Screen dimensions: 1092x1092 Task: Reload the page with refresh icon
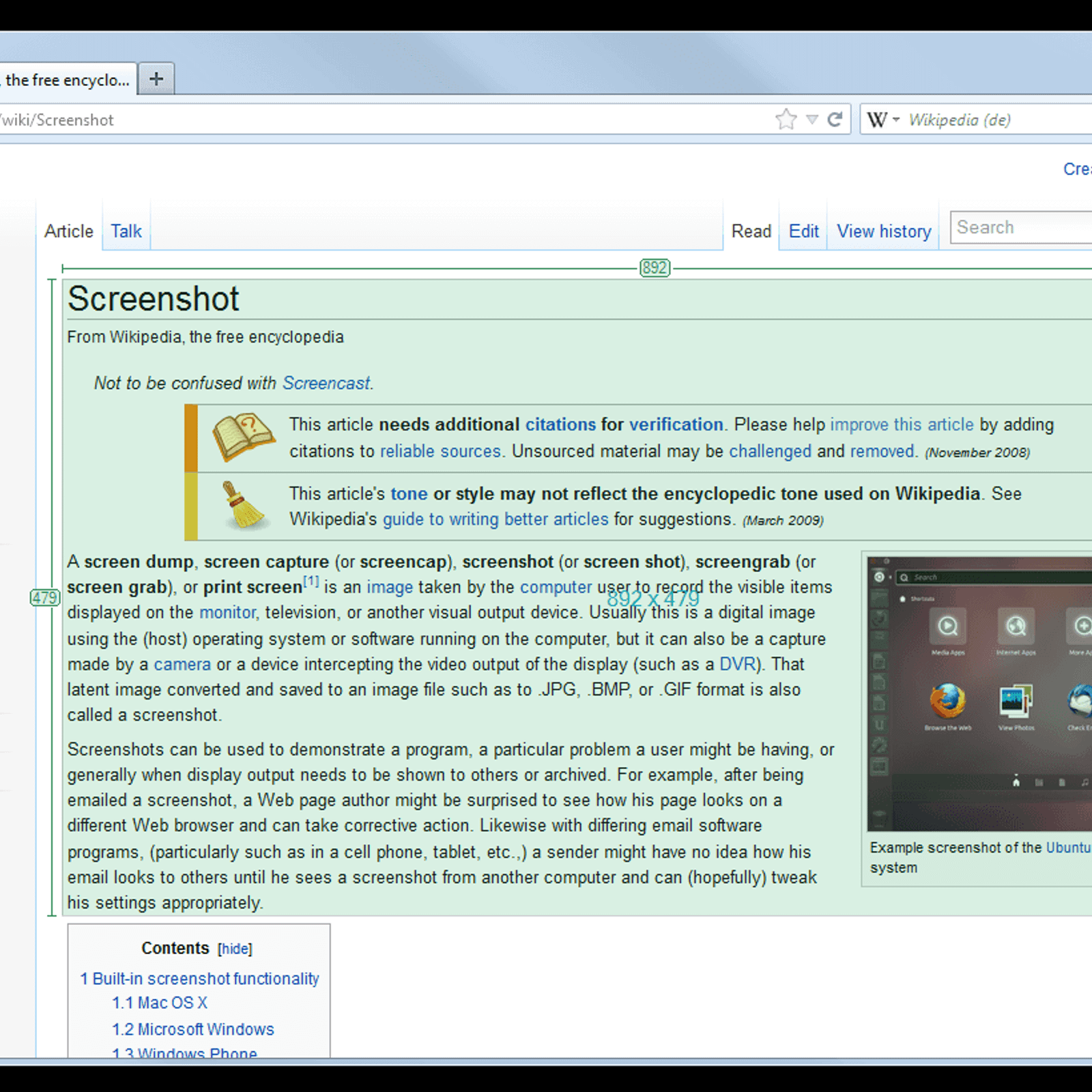pos(835,119)
